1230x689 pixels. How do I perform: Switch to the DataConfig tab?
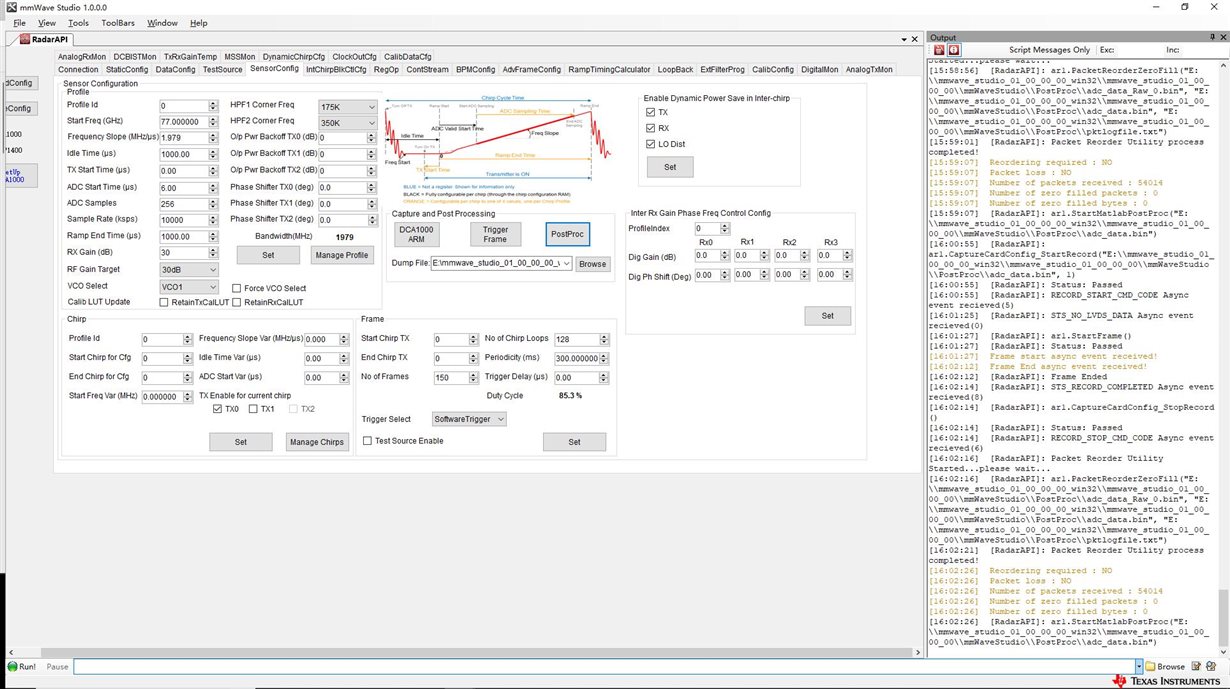tap(176, 70)
